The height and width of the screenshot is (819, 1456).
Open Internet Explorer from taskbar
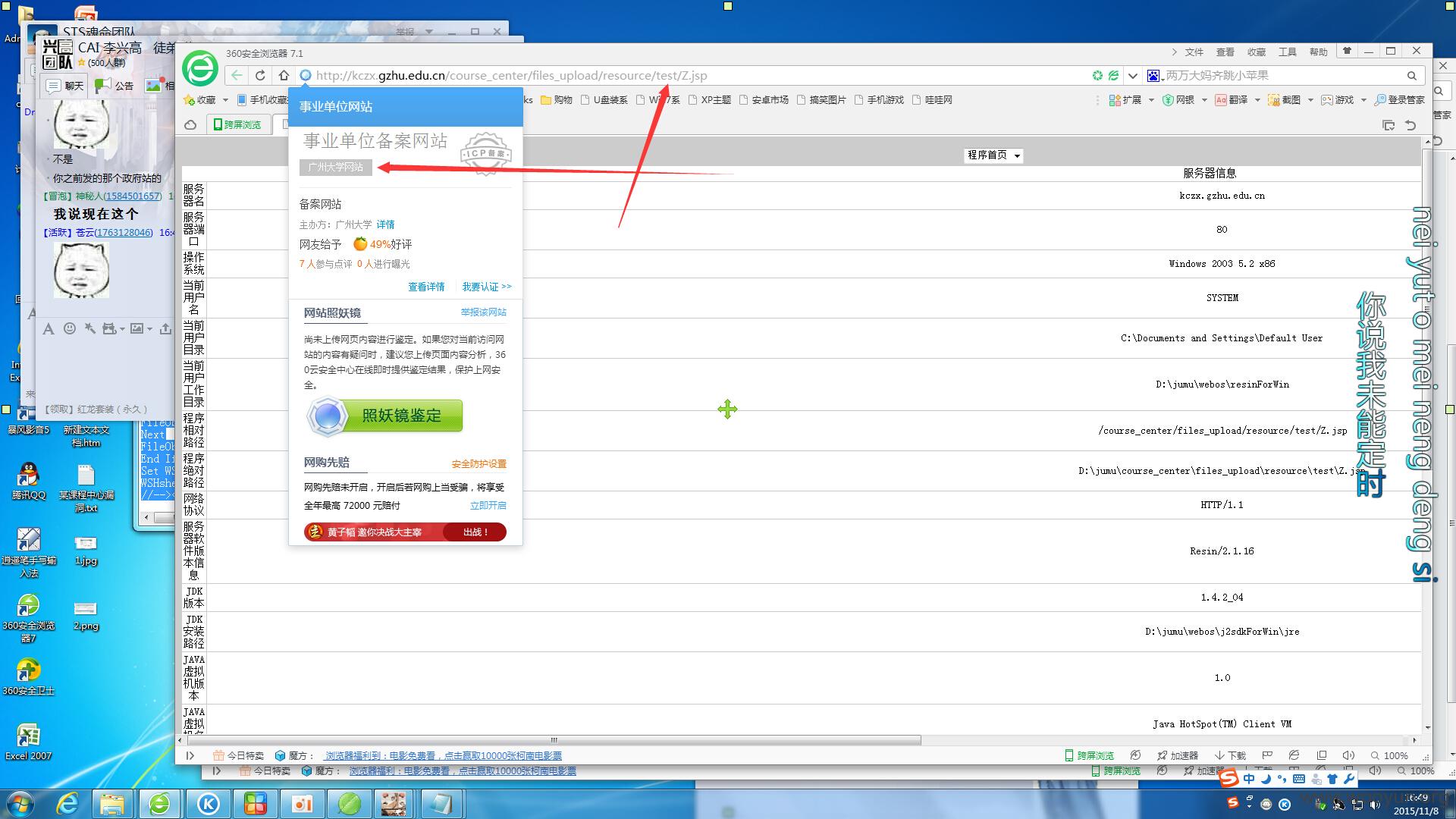click(x=67, y=804)
